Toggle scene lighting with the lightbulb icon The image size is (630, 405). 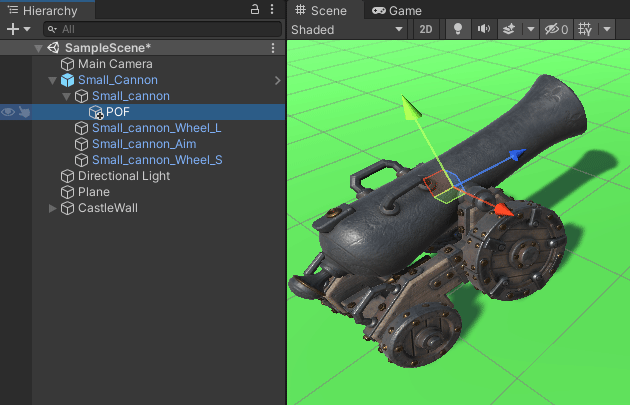pyautogui.click(x=458, y=29)
